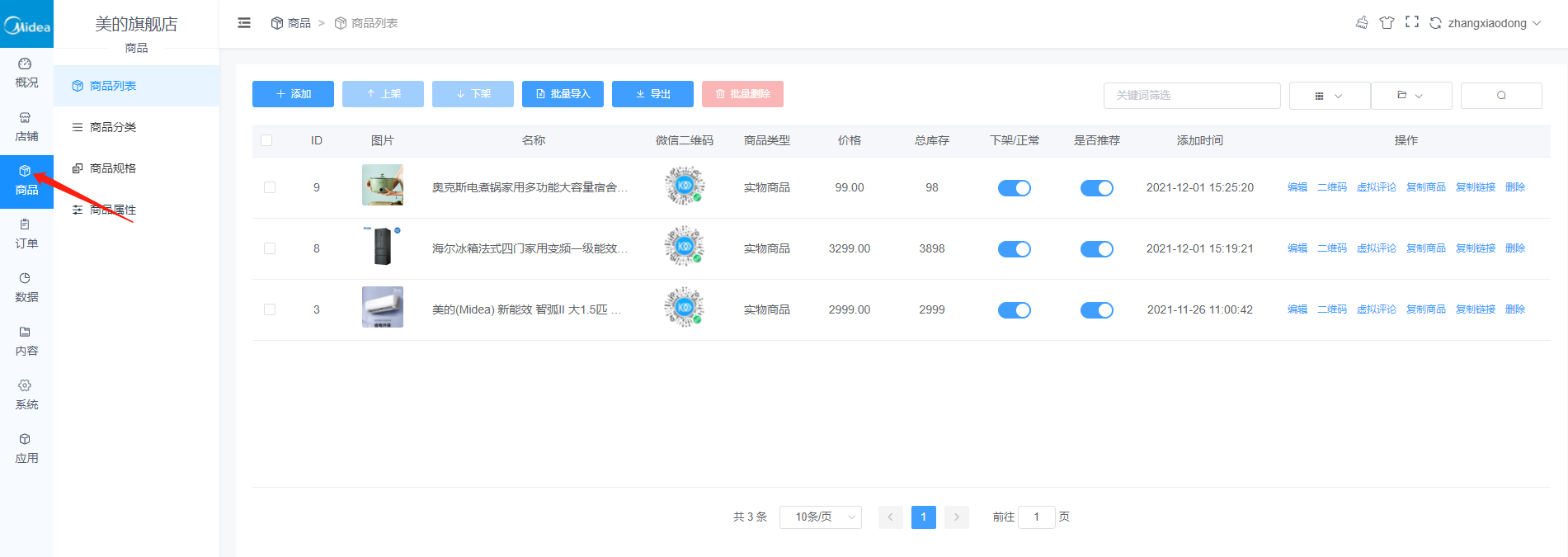The image size is (1568, 557).
Task: Click the refresh icon near username
Action: (1436, 23)
